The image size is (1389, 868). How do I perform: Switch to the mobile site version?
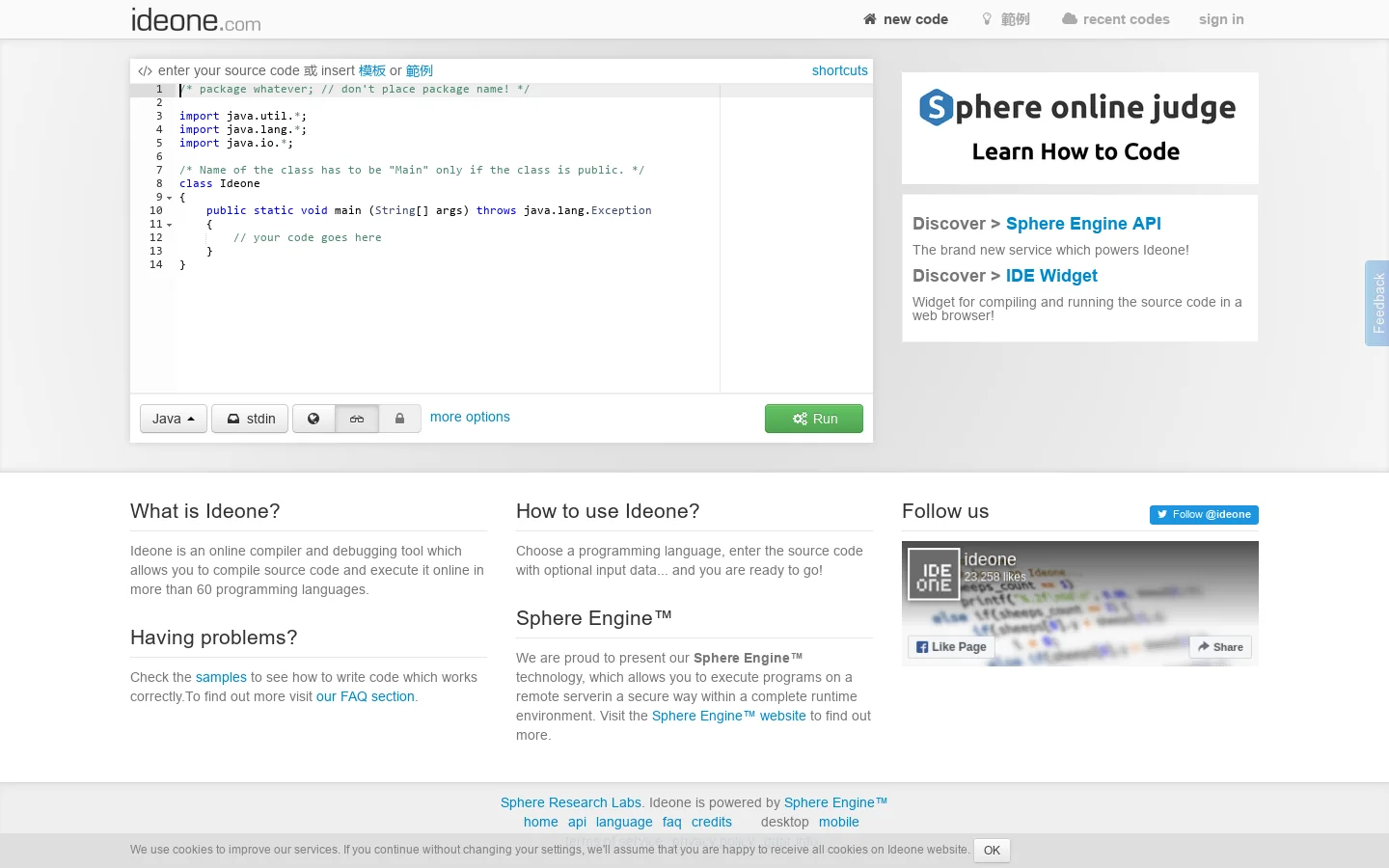[x=839, y=822]
